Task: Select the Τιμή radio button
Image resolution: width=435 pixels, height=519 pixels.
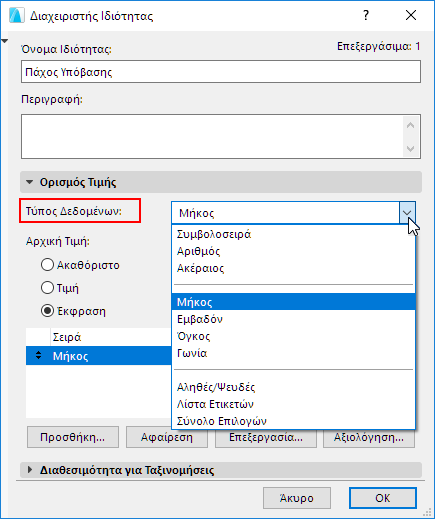Action: tap(47, 288)
